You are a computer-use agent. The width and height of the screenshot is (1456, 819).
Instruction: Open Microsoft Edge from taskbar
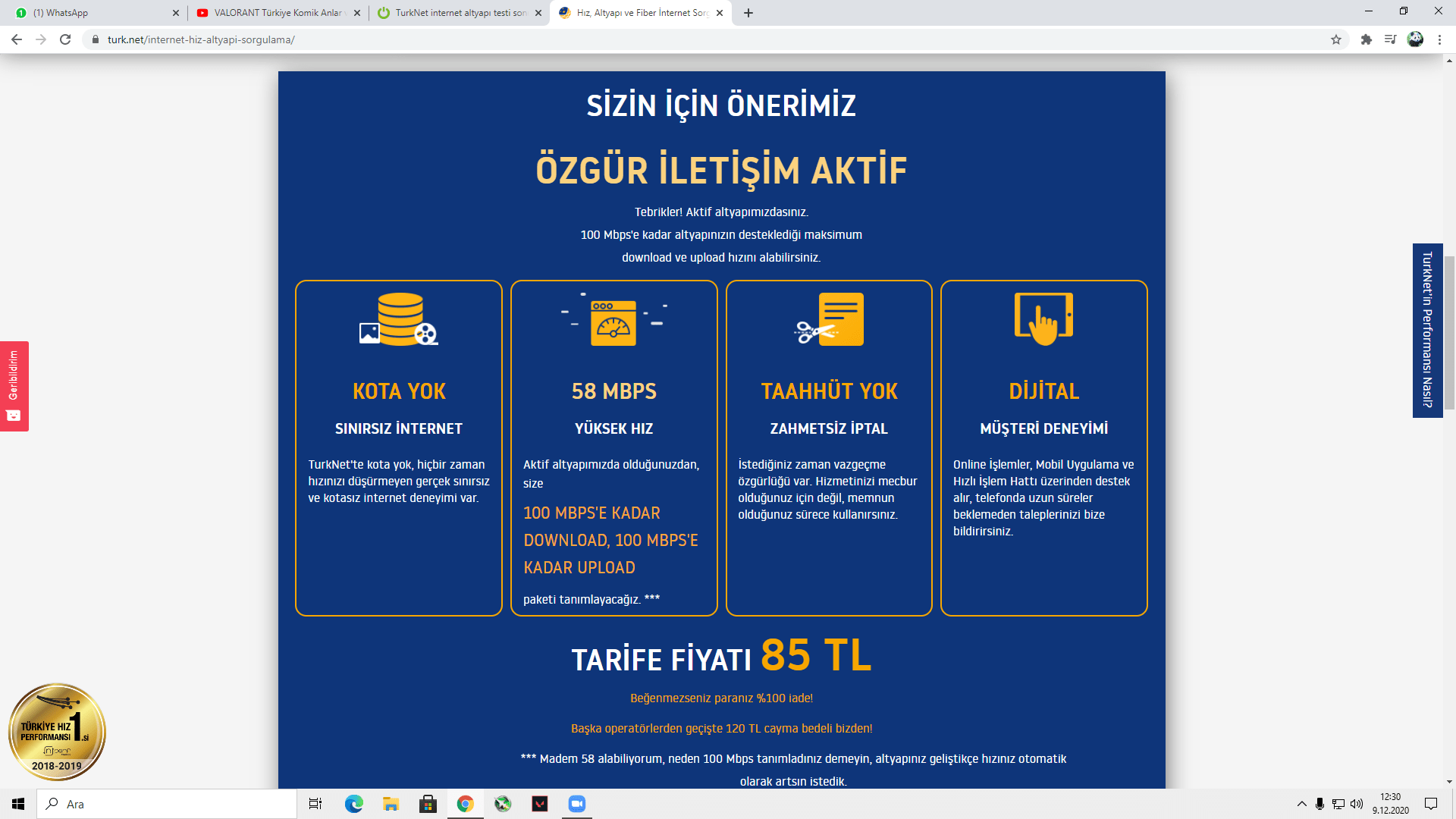tap(354, 804)
